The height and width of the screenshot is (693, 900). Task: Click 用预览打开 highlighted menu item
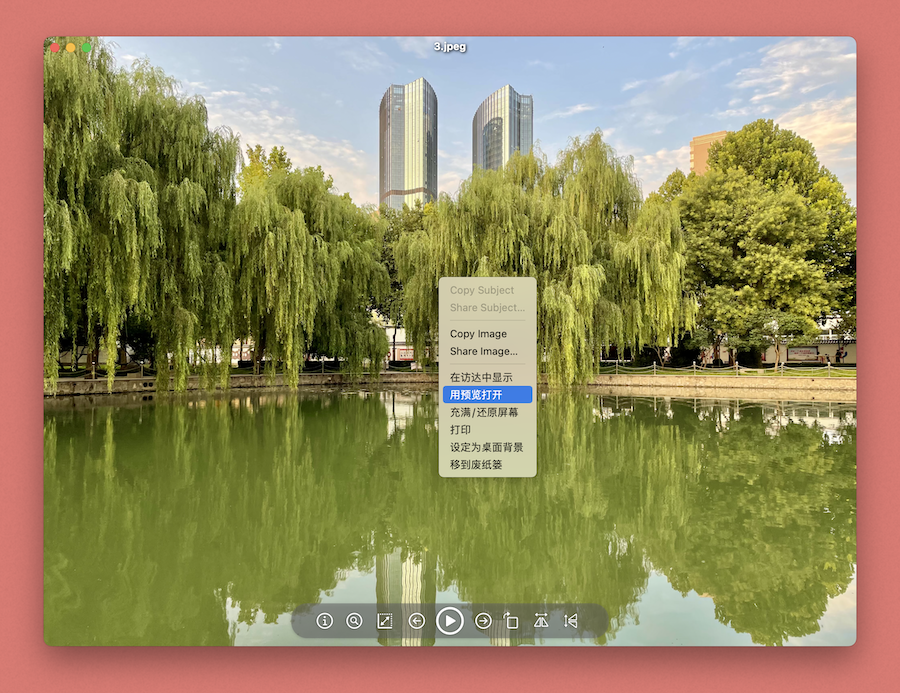click(x=476, y=395)
